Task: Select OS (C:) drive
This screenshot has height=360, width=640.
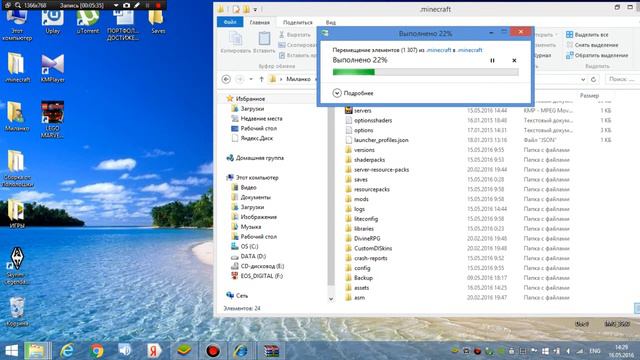Action: point(245,246)
